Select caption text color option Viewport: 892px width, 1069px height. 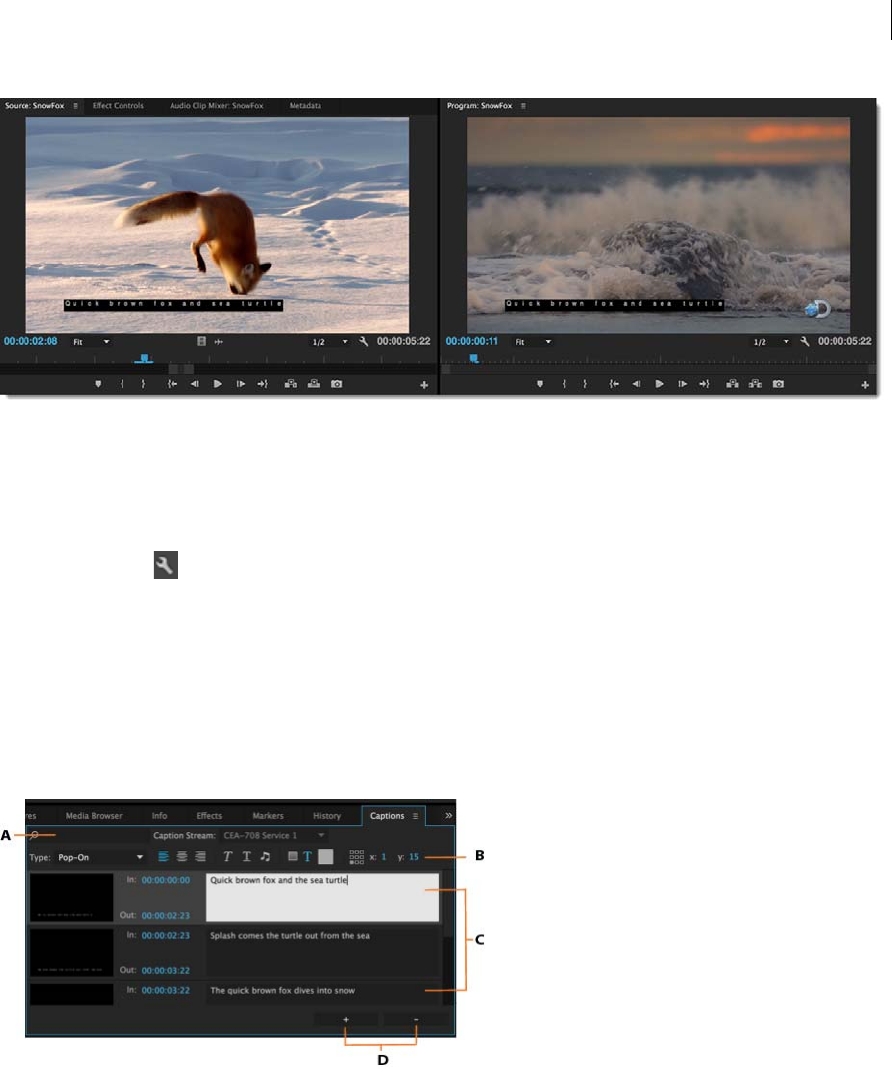pyautogui.click(x=308, y=856)
